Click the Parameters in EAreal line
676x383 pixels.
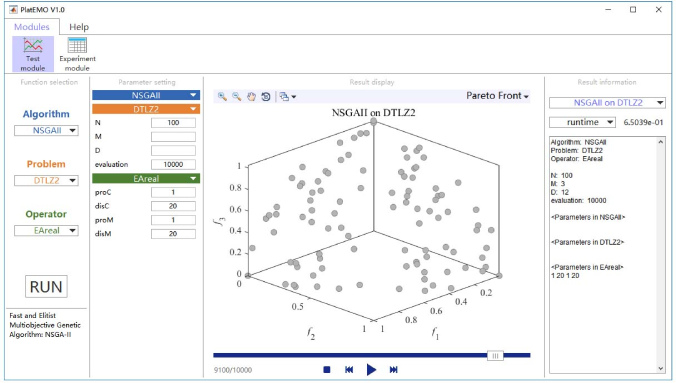pos(587,267)
